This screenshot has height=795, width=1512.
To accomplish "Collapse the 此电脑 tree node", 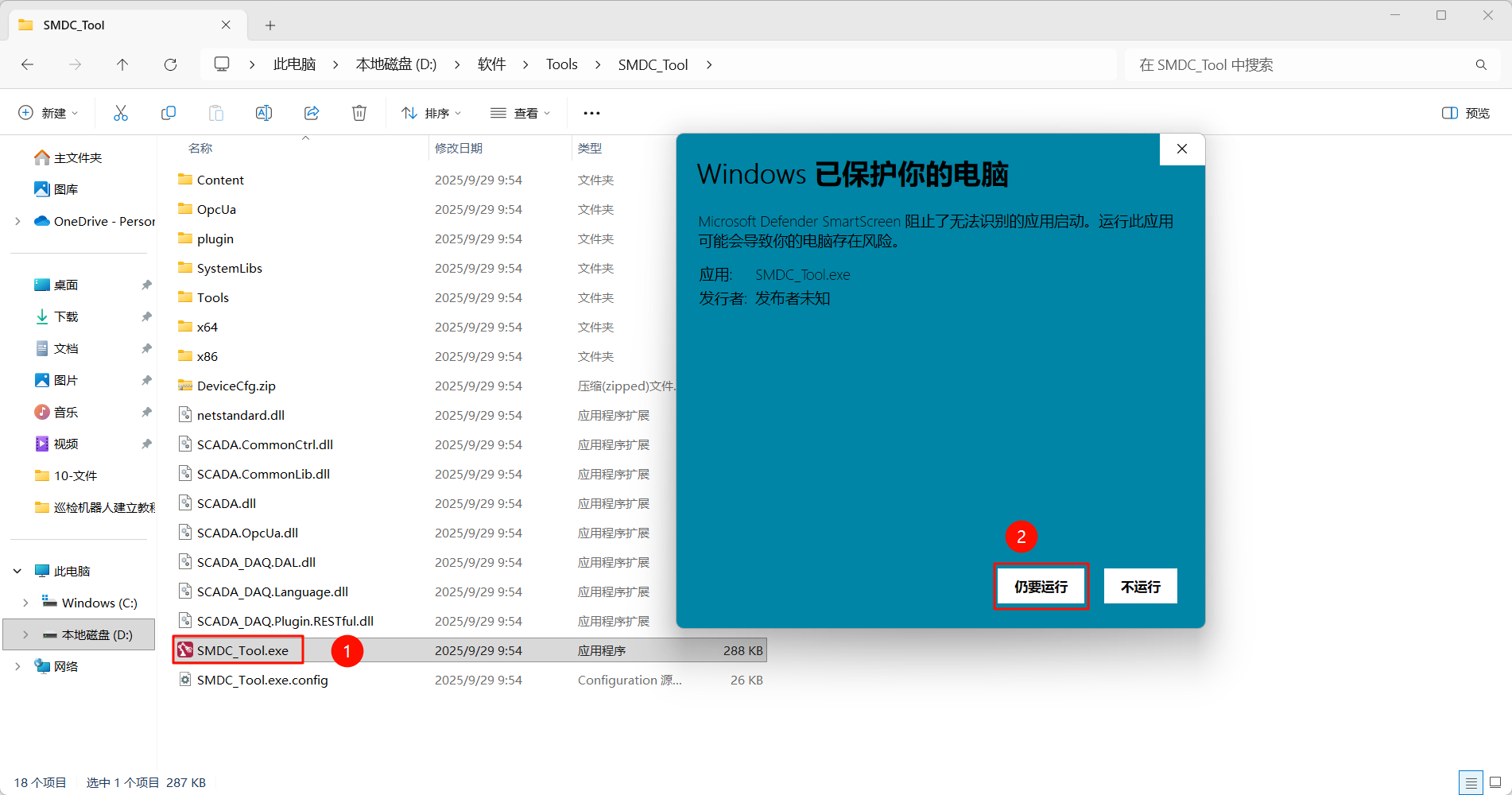I will (17, 571).
